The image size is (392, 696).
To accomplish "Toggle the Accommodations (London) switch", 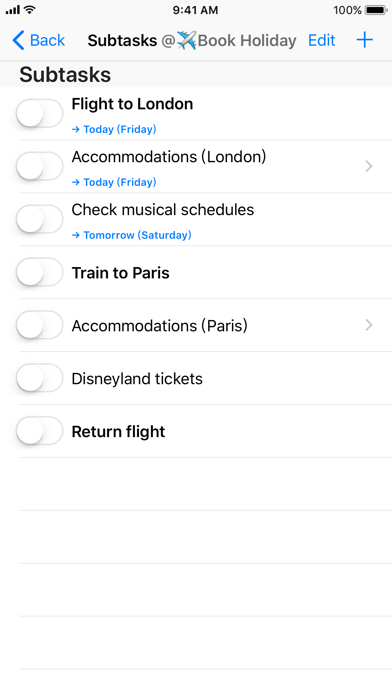I will click(40, 166).
